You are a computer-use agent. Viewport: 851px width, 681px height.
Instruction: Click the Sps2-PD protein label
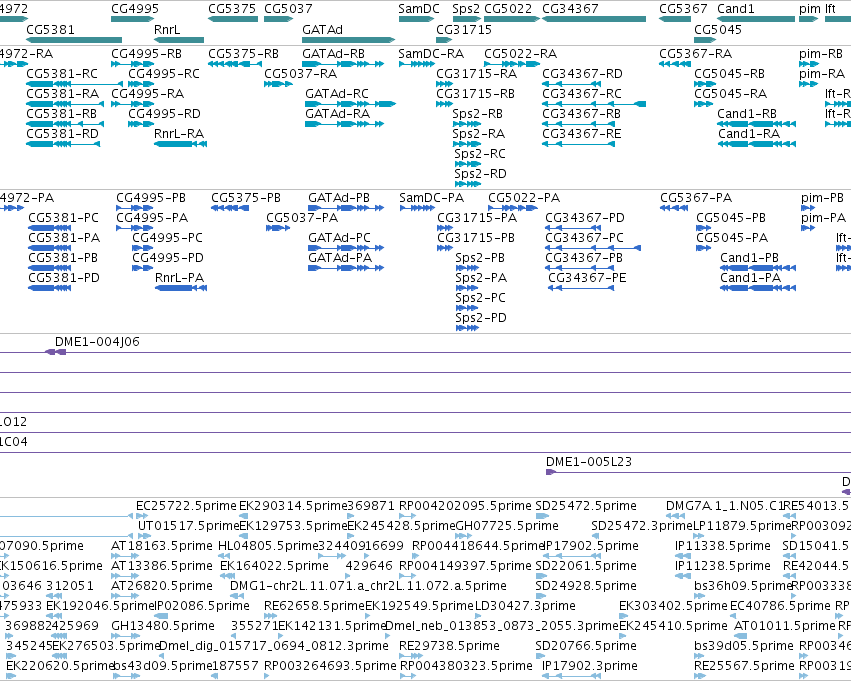[x=481, y=318]
